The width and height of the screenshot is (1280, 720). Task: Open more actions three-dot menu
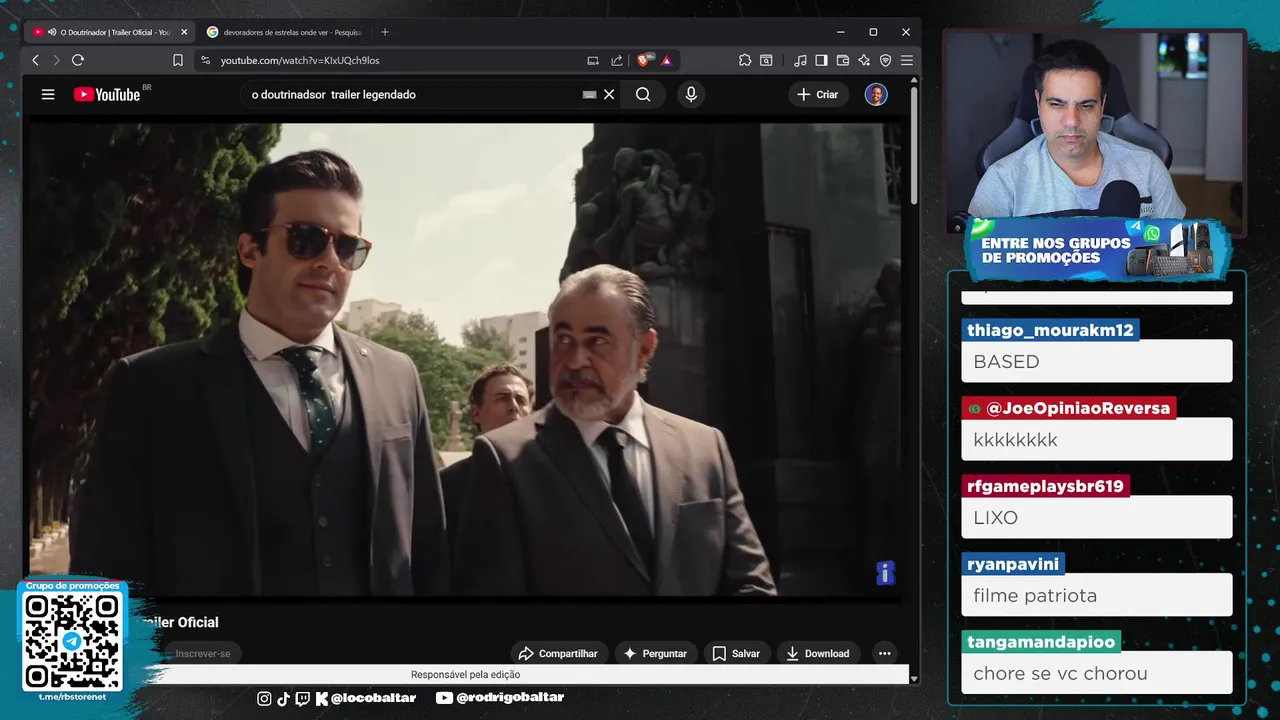(884, 653)
